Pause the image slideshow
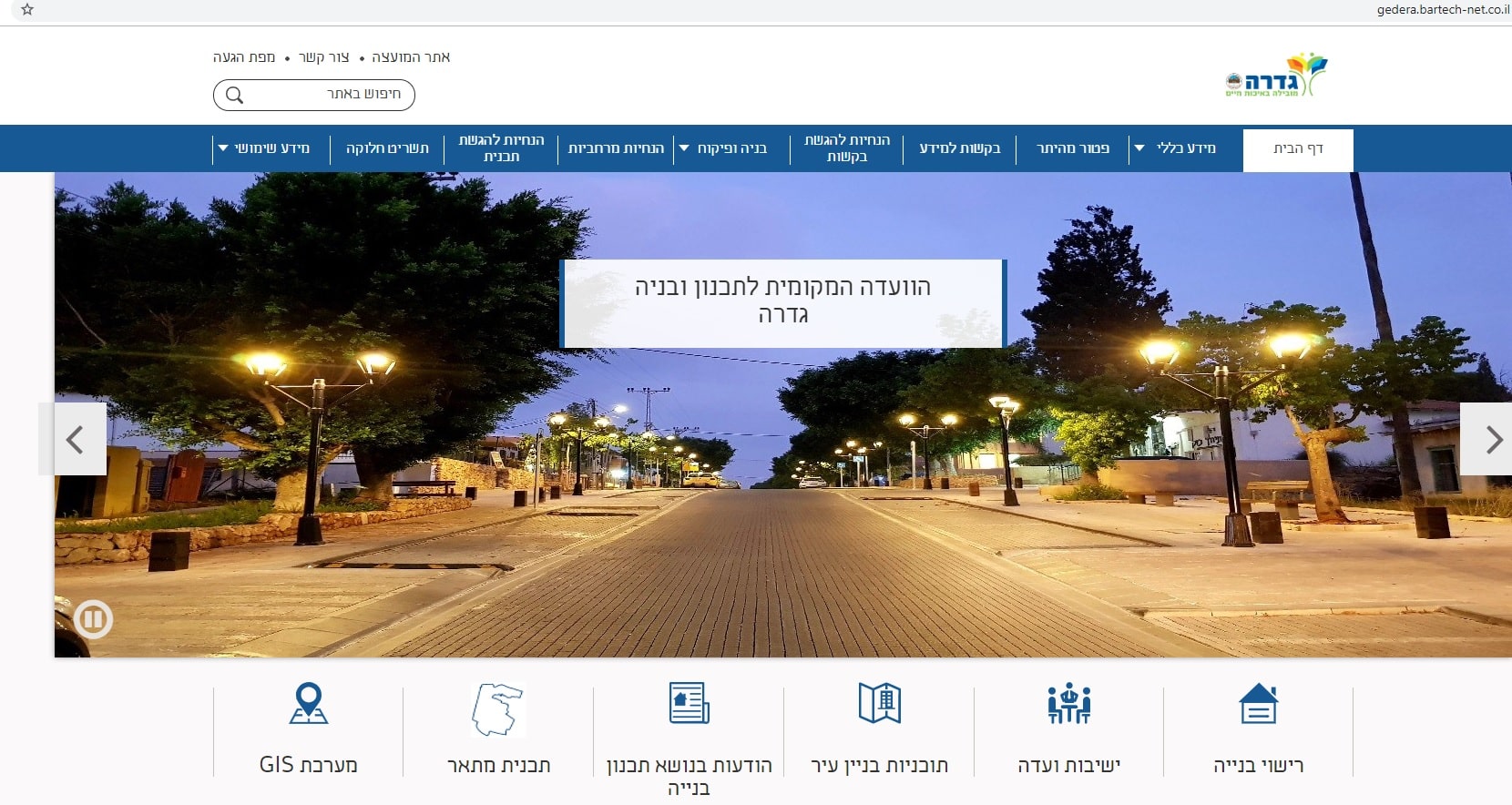This screenshot has height=805, width=1512. click(93, 619)
